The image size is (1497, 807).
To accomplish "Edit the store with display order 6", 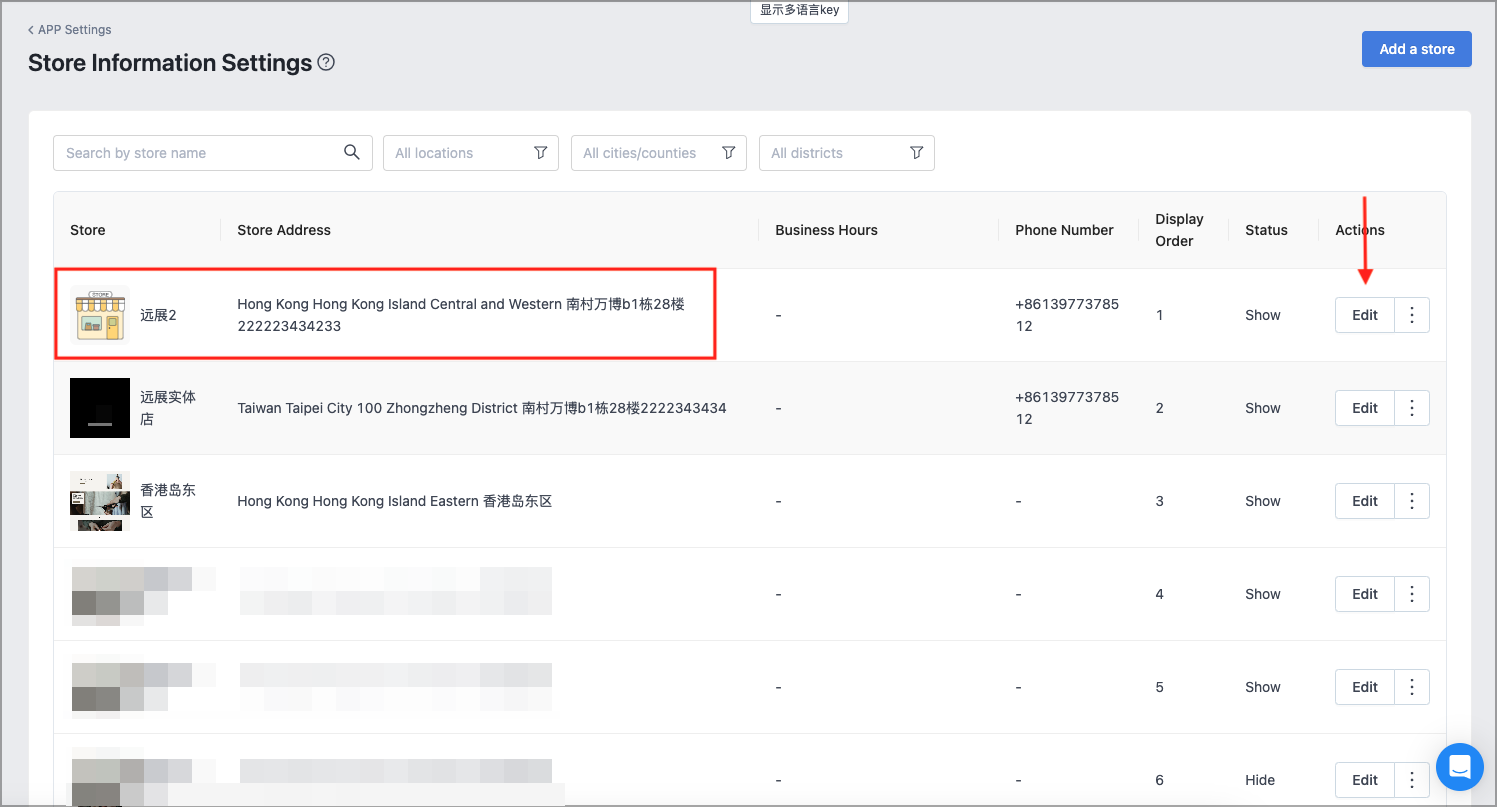I will (1365, 780).
